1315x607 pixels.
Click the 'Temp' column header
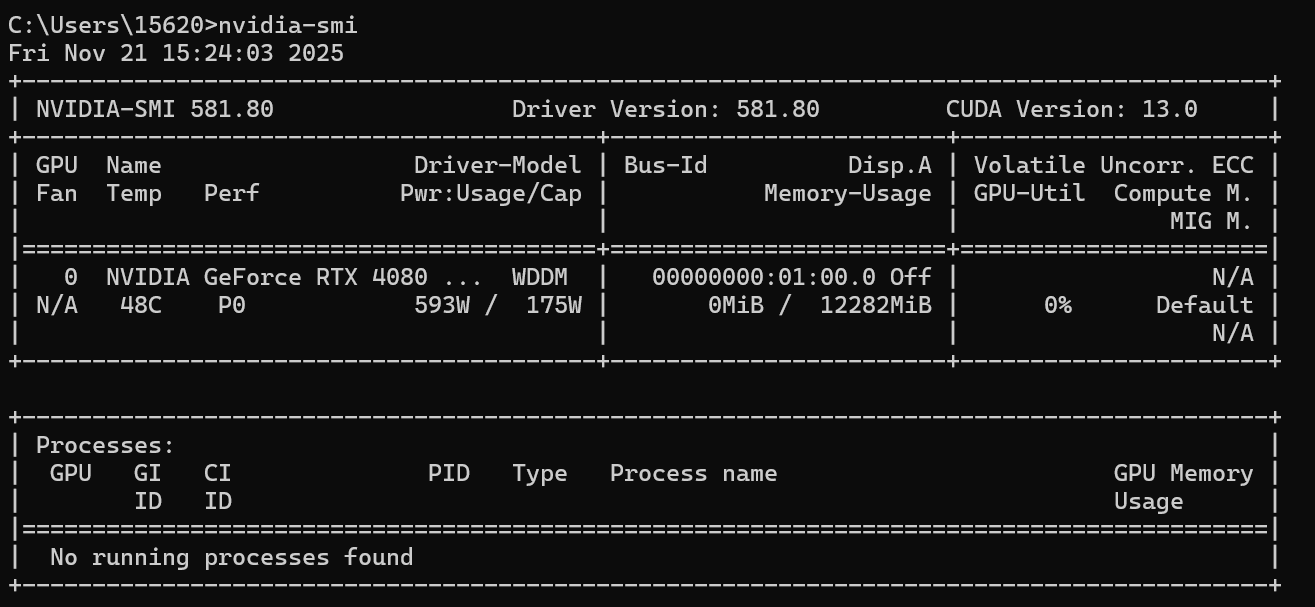(134, 193)
